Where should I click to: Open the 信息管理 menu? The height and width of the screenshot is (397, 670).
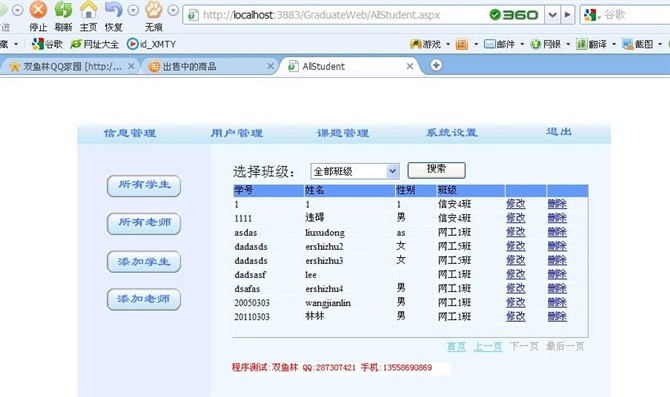(130, 133)
